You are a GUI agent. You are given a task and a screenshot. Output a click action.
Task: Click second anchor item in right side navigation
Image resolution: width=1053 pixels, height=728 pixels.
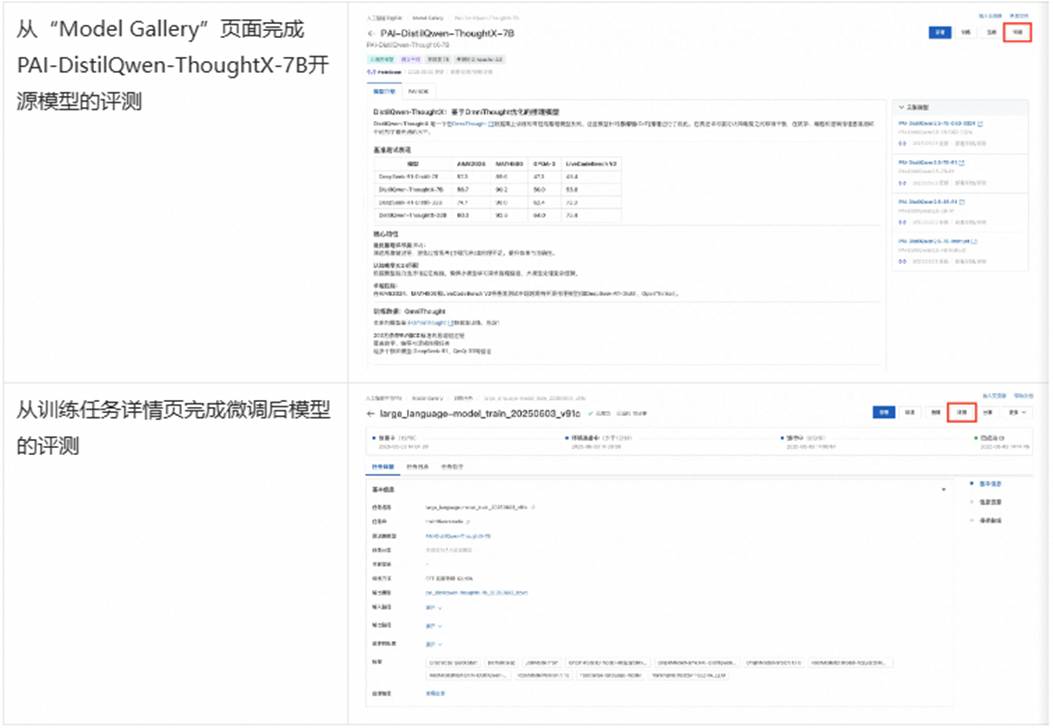coord(990,502)
